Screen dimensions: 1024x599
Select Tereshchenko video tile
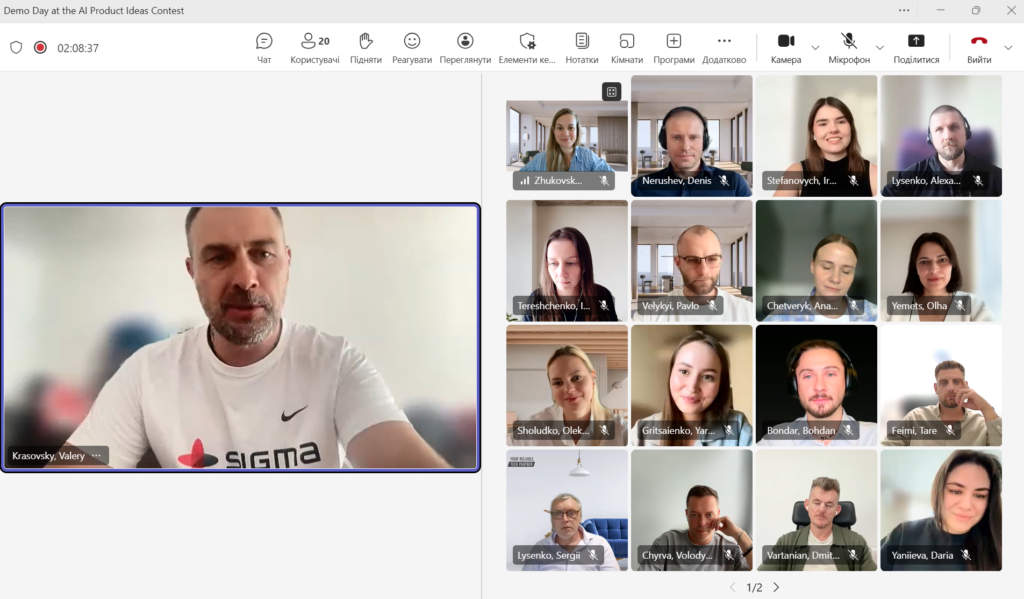coord(567,261)
